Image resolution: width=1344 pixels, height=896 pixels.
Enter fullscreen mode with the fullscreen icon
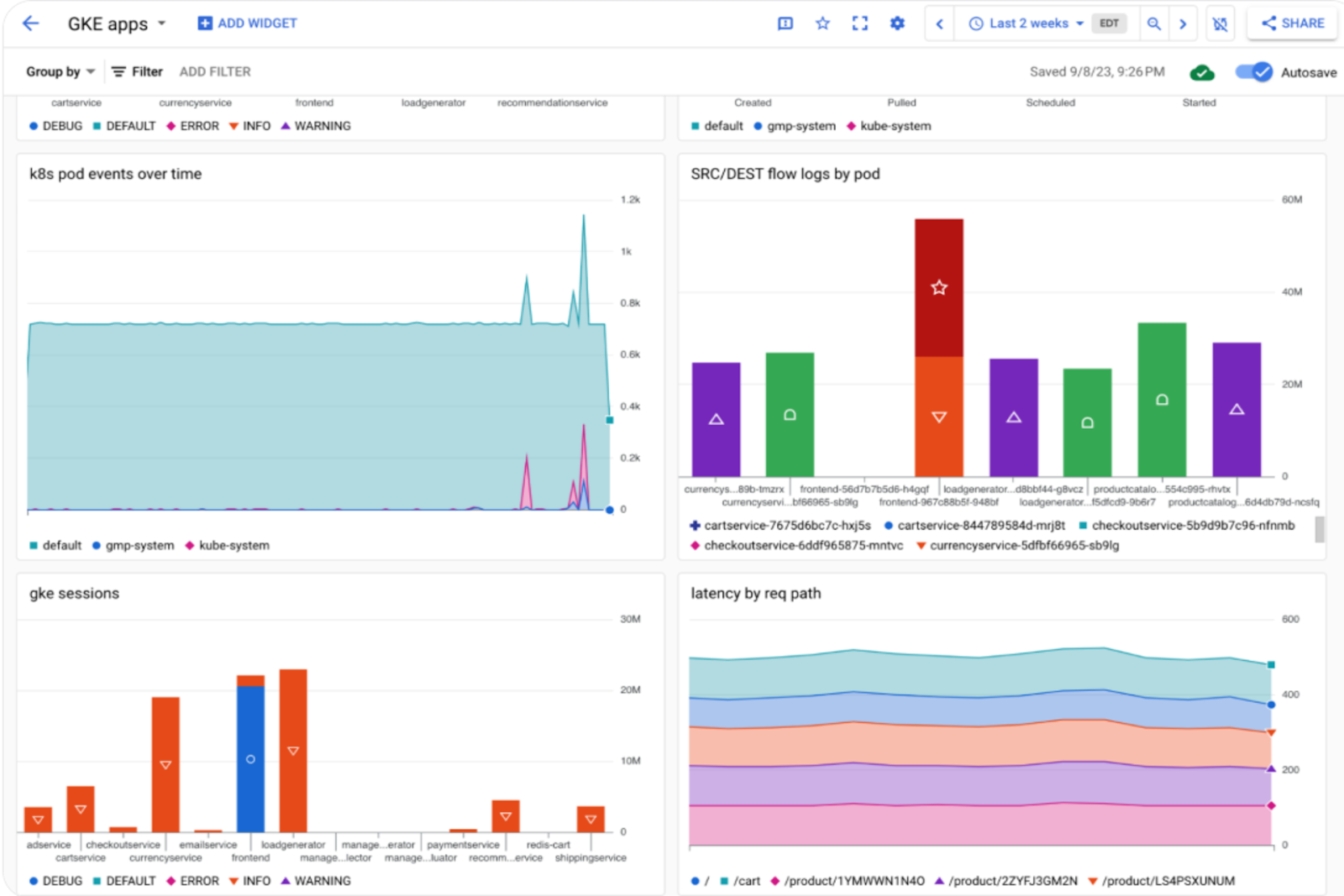coord(860,24)
